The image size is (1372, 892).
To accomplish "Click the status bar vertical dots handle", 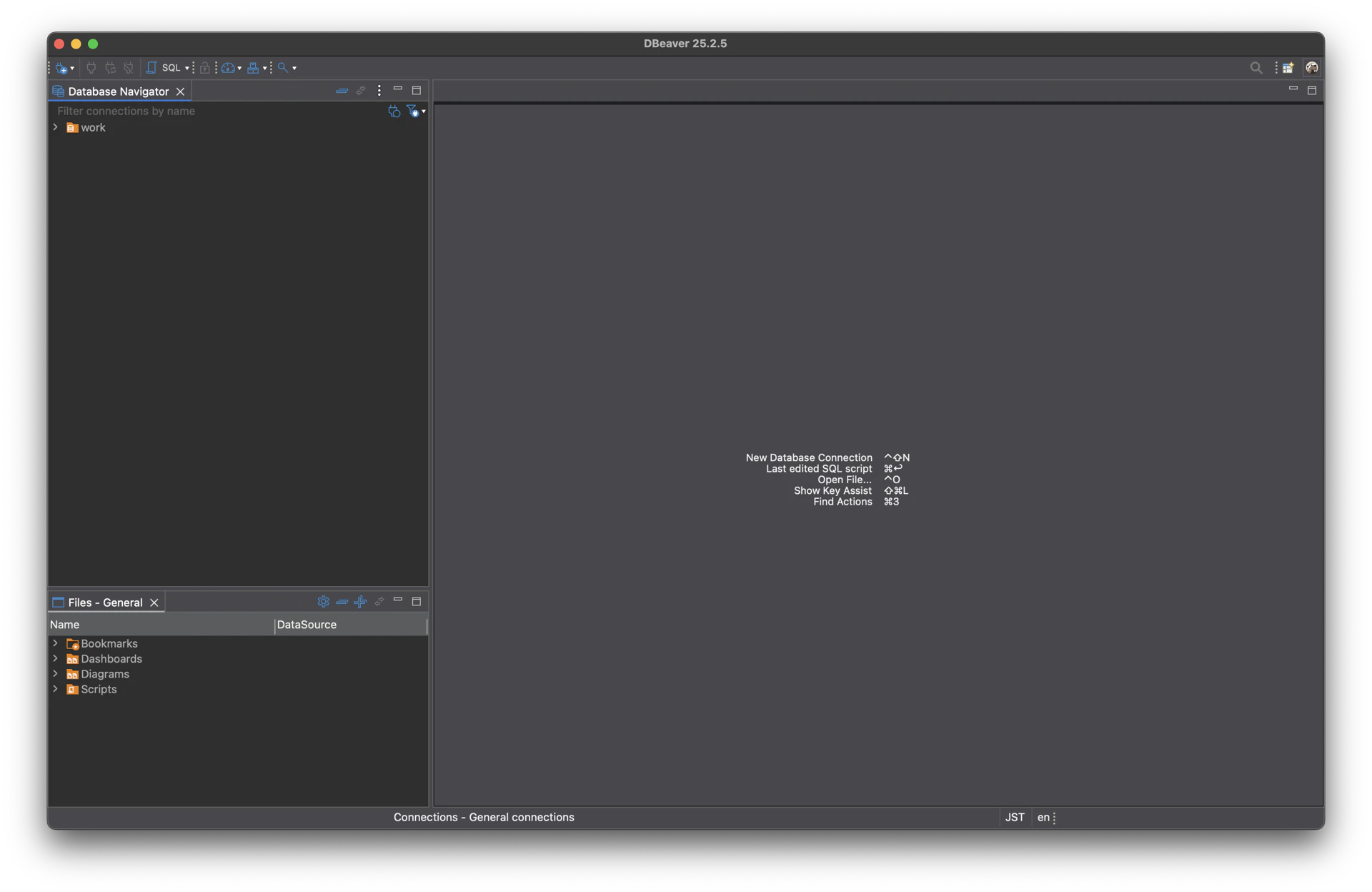I will pyautogui.click(x=1055, y=818).
